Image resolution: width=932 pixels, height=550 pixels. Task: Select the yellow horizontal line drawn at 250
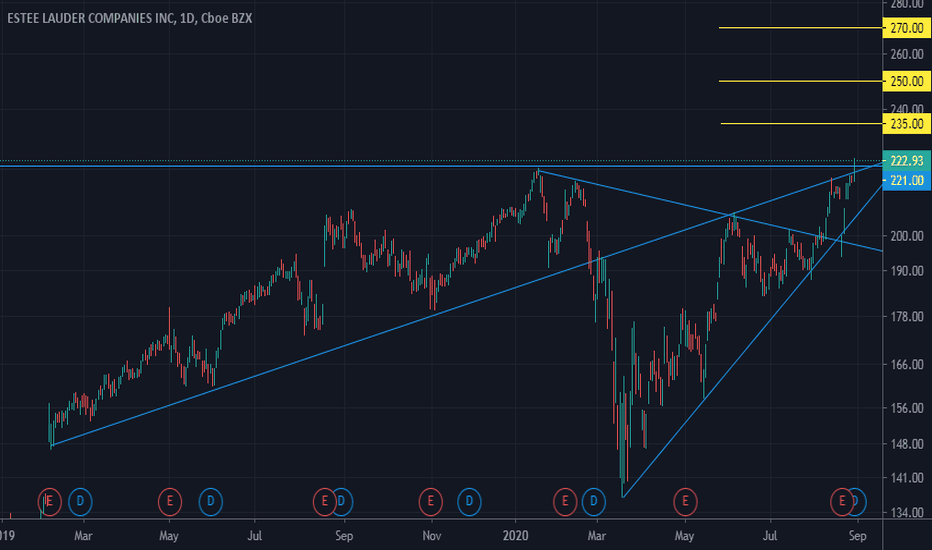pyautogui.click(x=801, y=81)
